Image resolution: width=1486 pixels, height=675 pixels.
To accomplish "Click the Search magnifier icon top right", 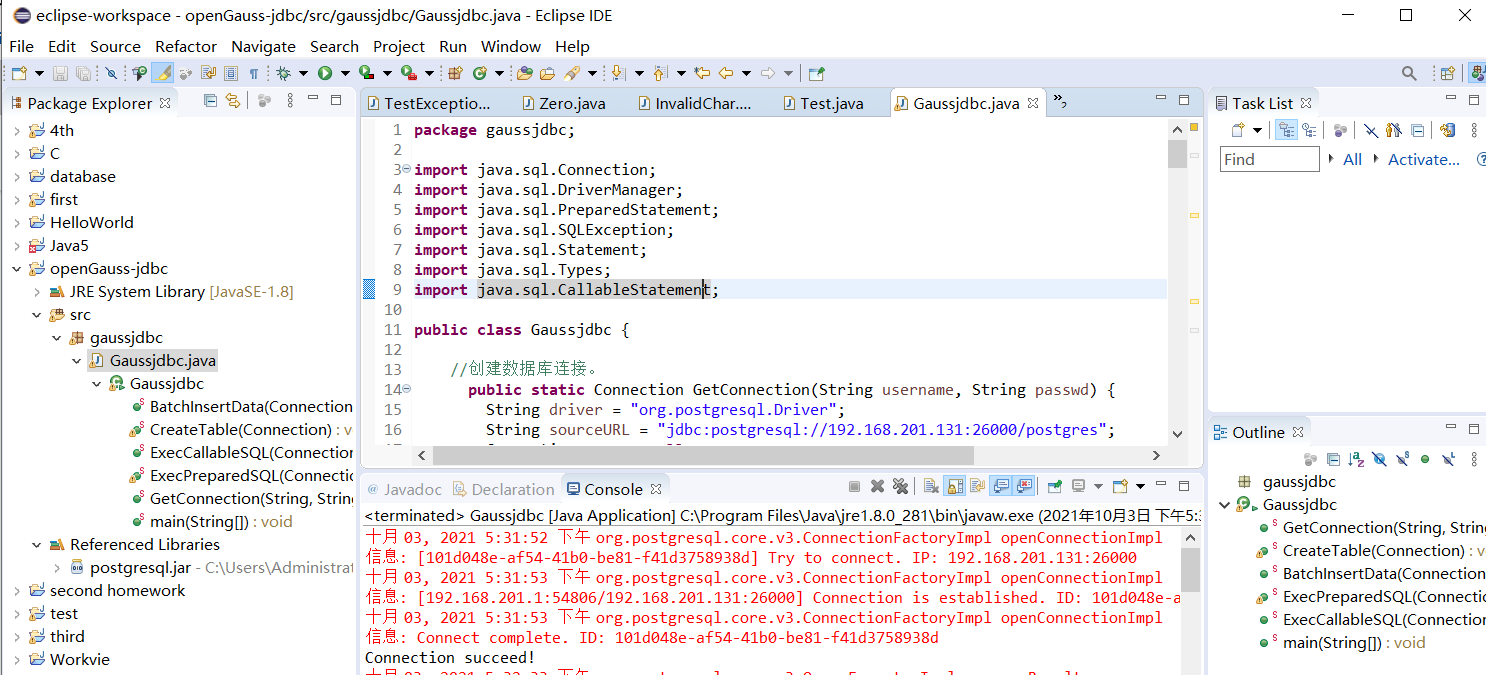I will 1409,73.
